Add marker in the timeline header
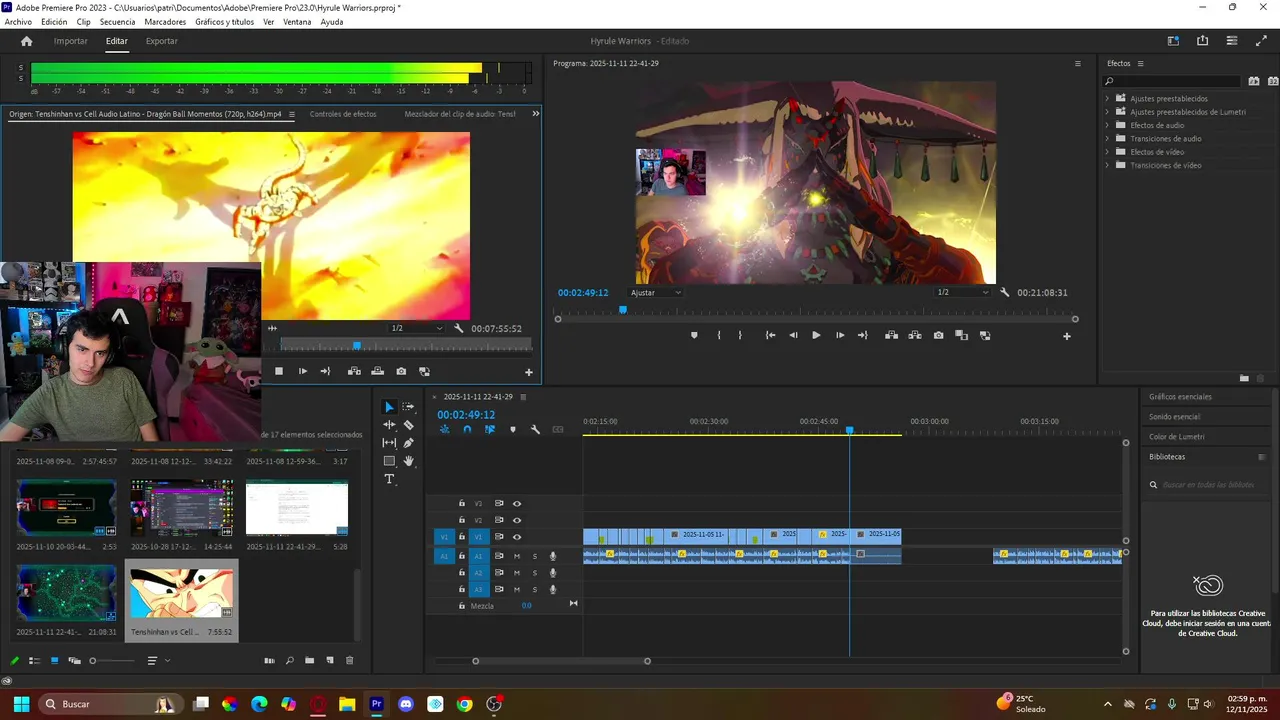The height and width of the screenshot is (720, 1280). tap(513, 430)
